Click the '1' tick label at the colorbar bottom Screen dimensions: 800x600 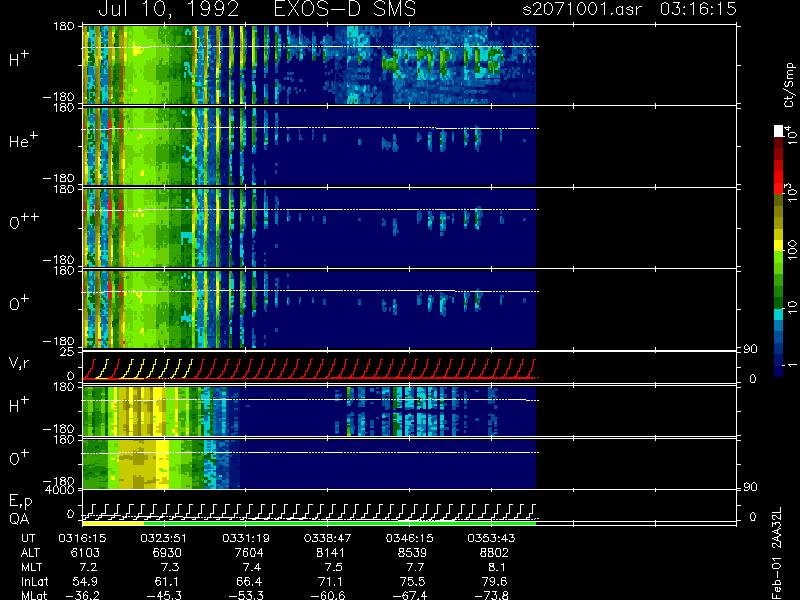[x=791, y=365]
